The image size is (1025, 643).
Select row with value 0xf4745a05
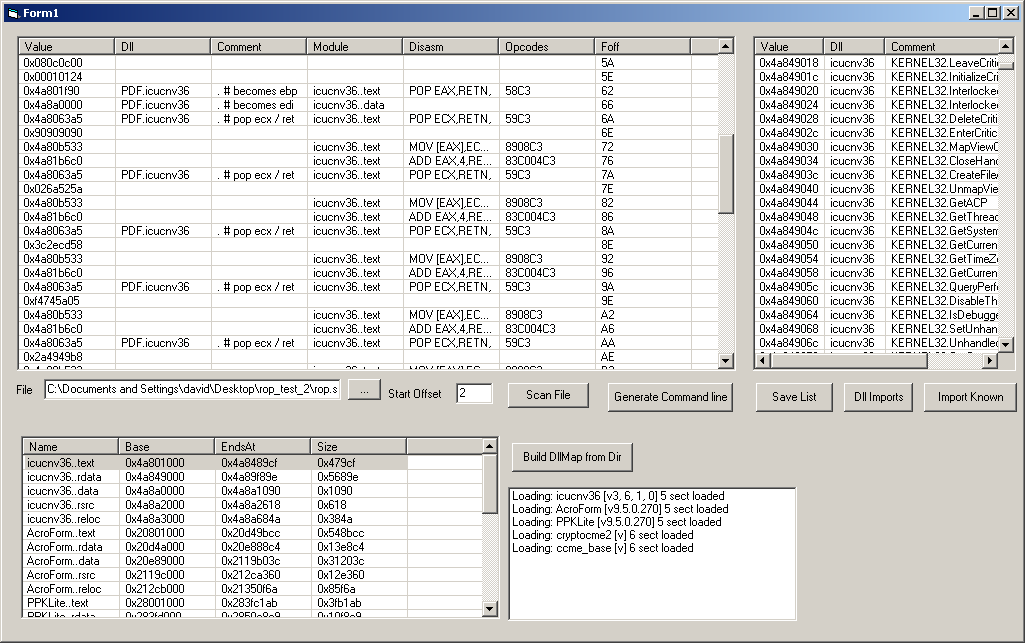click(368, 301)
